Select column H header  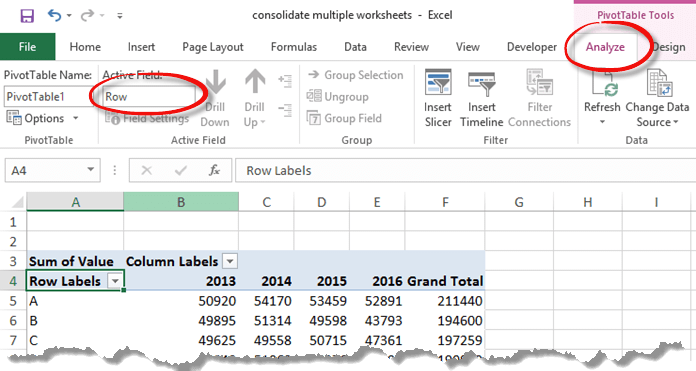pos(587,202)
